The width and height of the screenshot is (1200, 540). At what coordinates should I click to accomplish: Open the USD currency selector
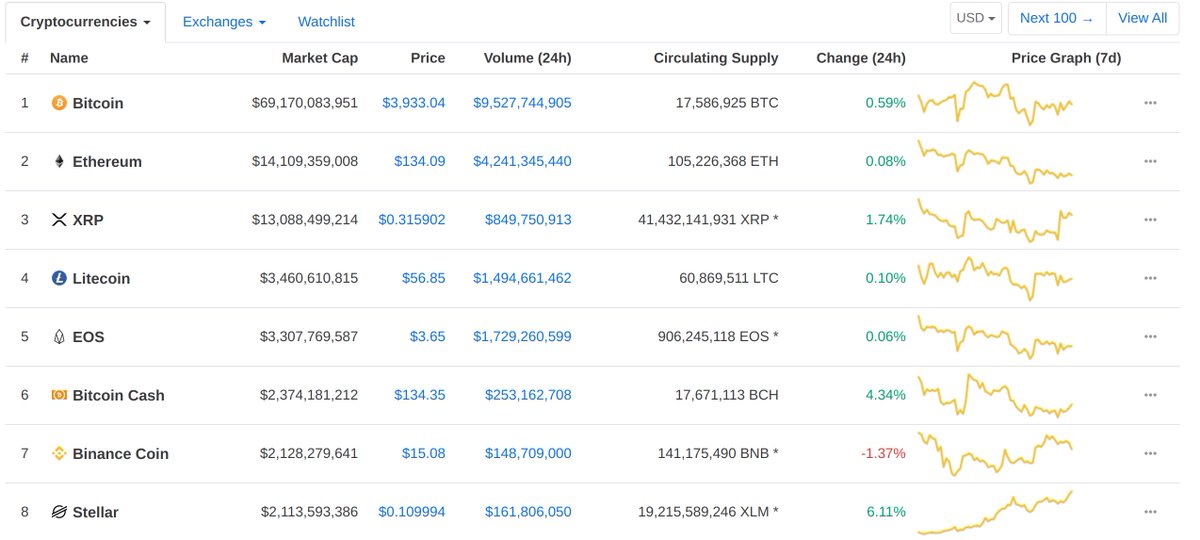(x=977, y=18)
